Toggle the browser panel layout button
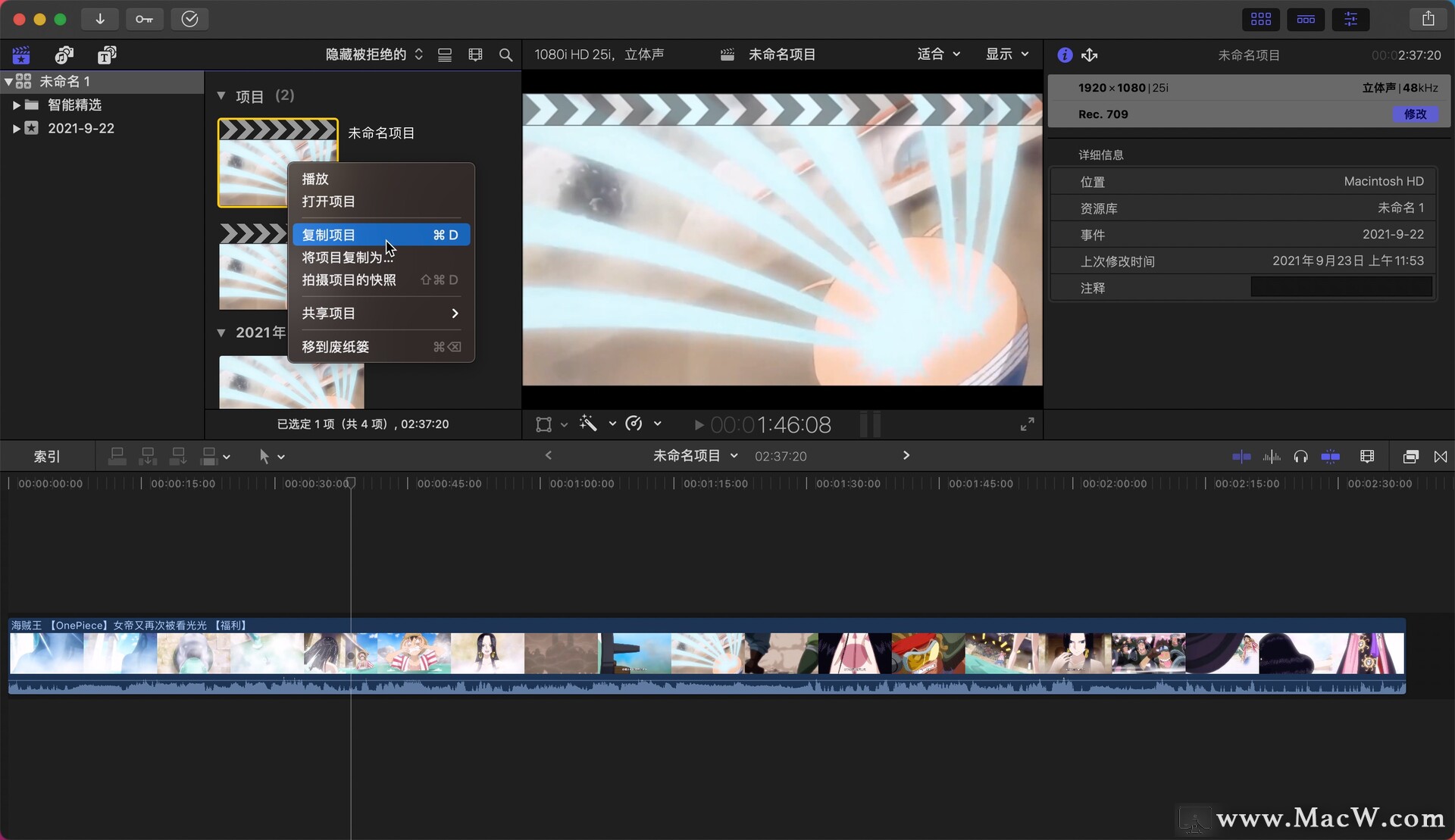This screenshot has width=1455, height=840. pyautogui.click(x=1261, y=19)
